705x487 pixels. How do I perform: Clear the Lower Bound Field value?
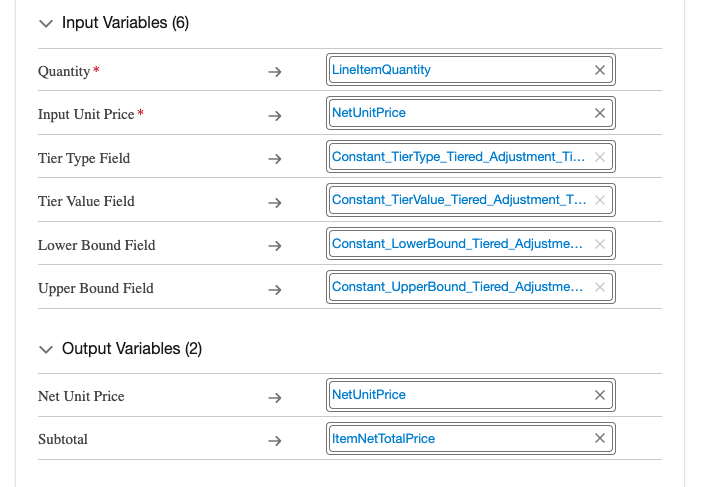pyautogui.click(x=600, y=244)
